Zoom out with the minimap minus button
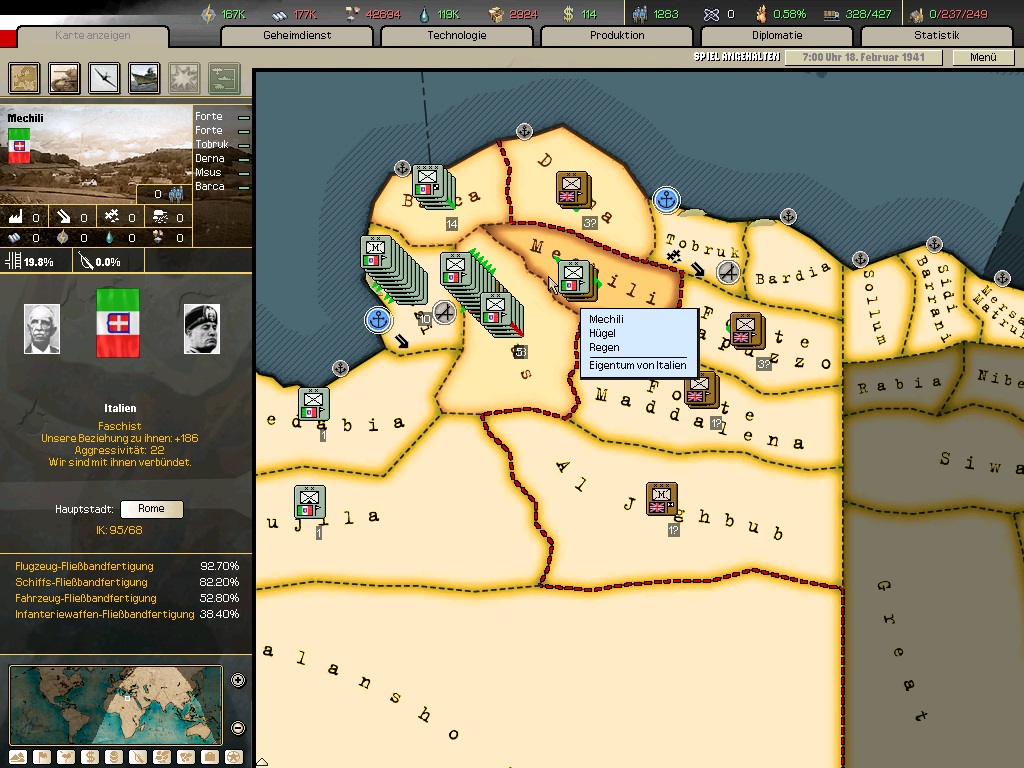Screen dimensions: 1024x768 [238, 728]
